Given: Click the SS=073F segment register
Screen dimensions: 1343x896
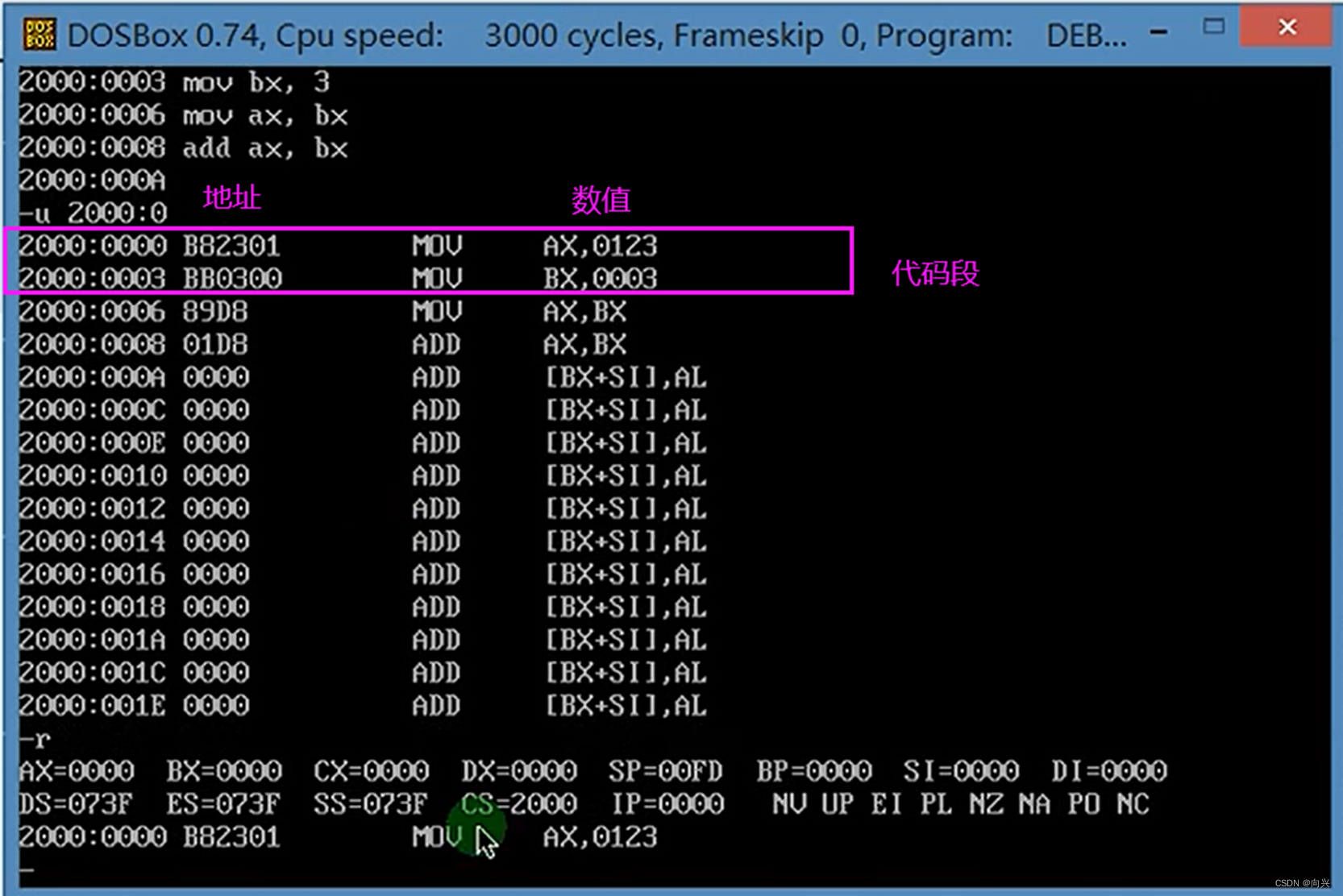Looking at the screenshot, I should point(371,805).
